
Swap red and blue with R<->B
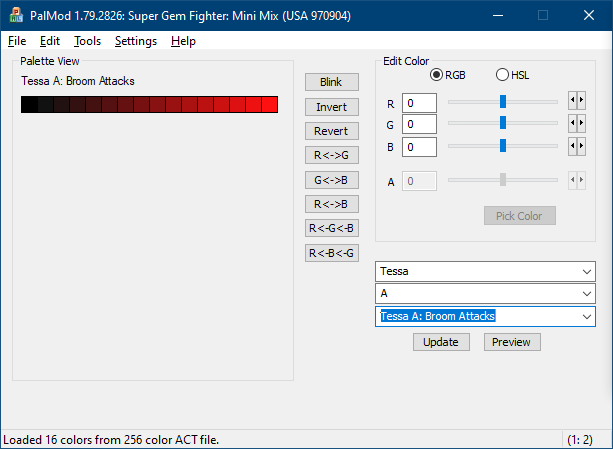[332, 204]
